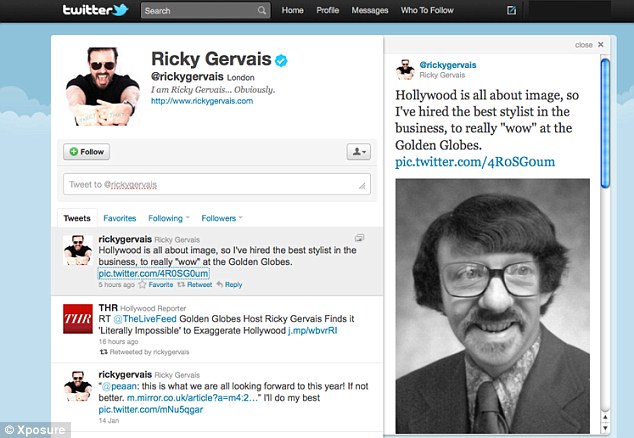Click the search magnifier icon

pos(262,11)
